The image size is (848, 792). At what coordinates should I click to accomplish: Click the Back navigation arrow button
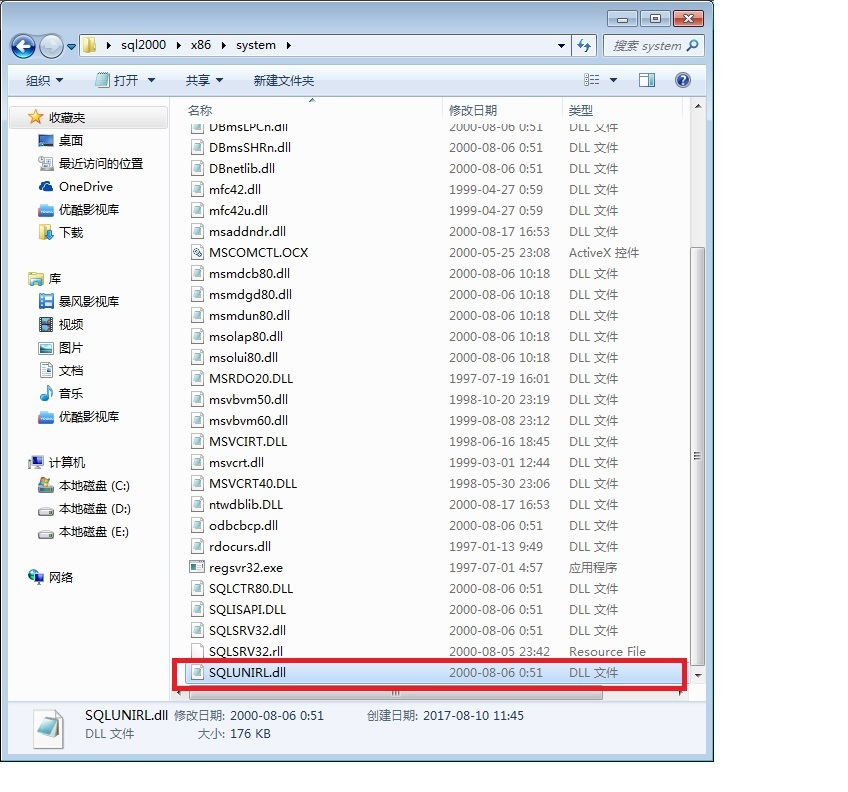tap(24, 46)
